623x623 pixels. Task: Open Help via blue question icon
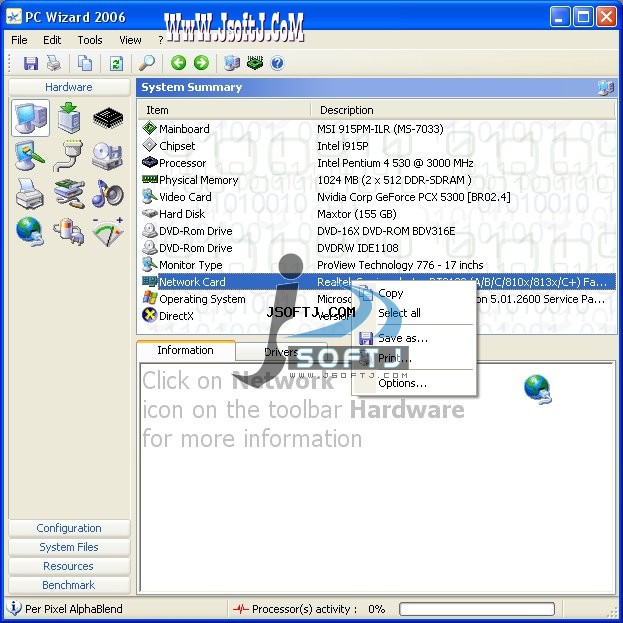click(x=277, y=63)
